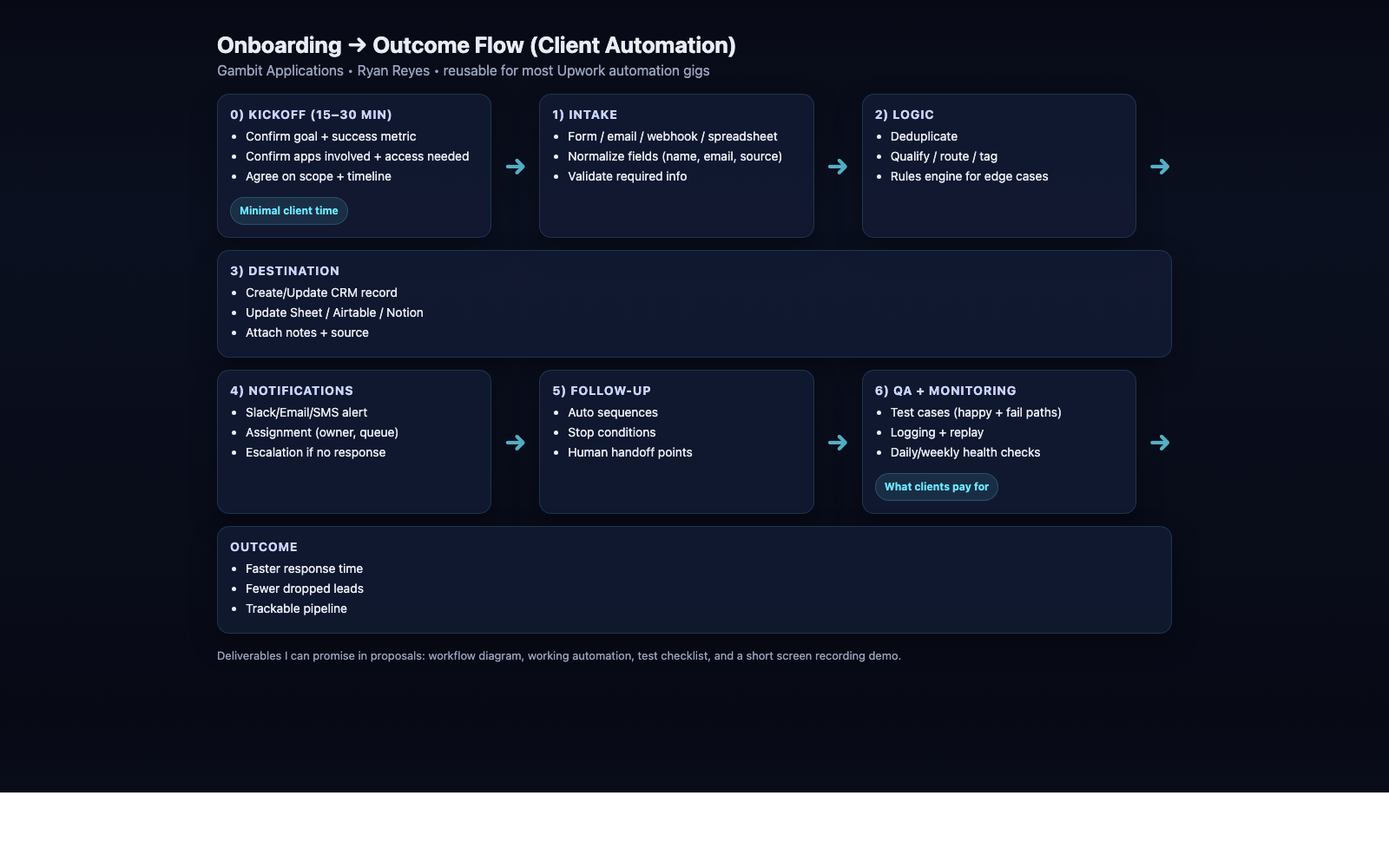Click the page title "Onboarding → Outcome Flow"
This screenshot has height=868, width=1389.
[476, 45]
